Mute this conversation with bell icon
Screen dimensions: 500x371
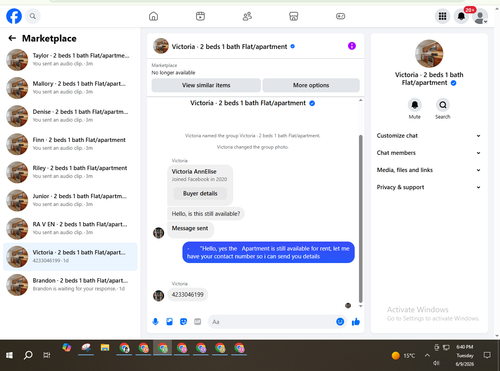pos(415,105)
